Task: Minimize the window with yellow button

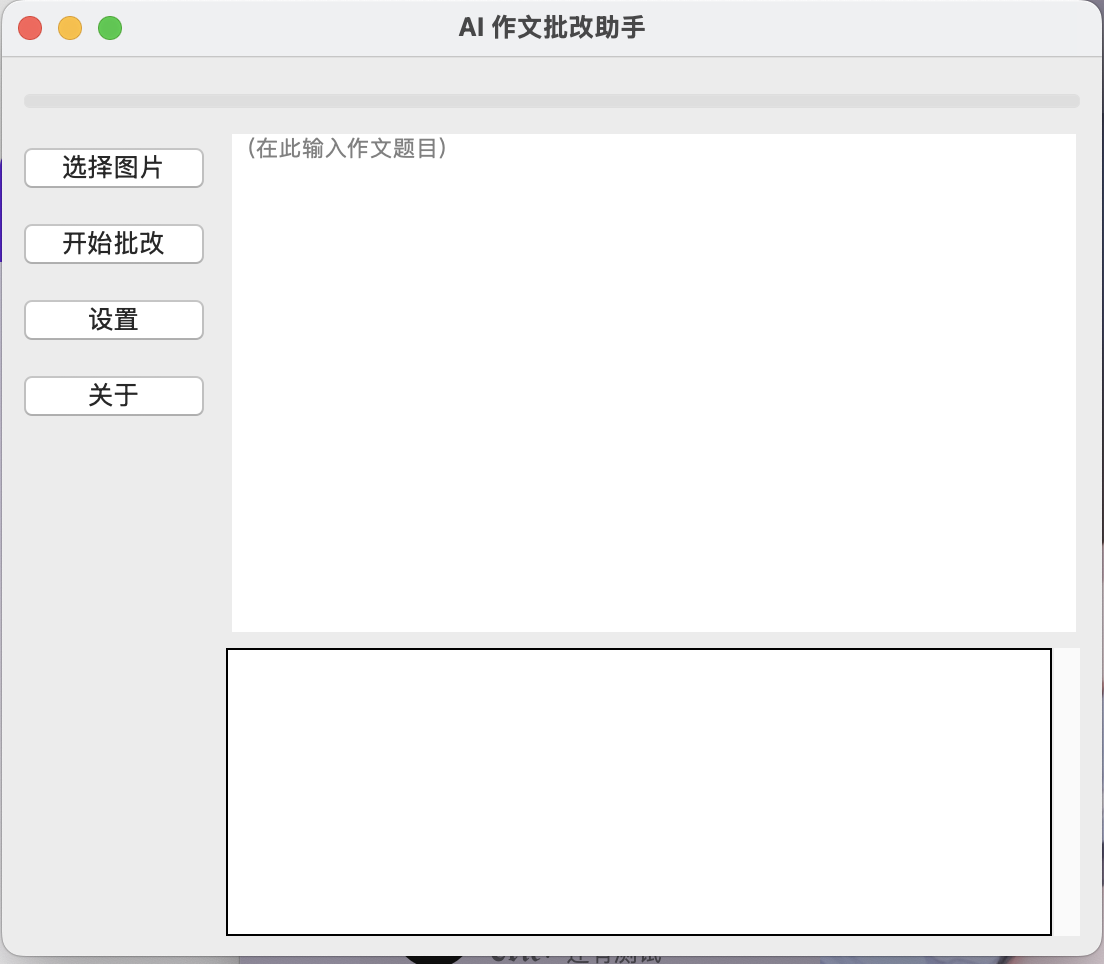Action: [x=70, y=28]
